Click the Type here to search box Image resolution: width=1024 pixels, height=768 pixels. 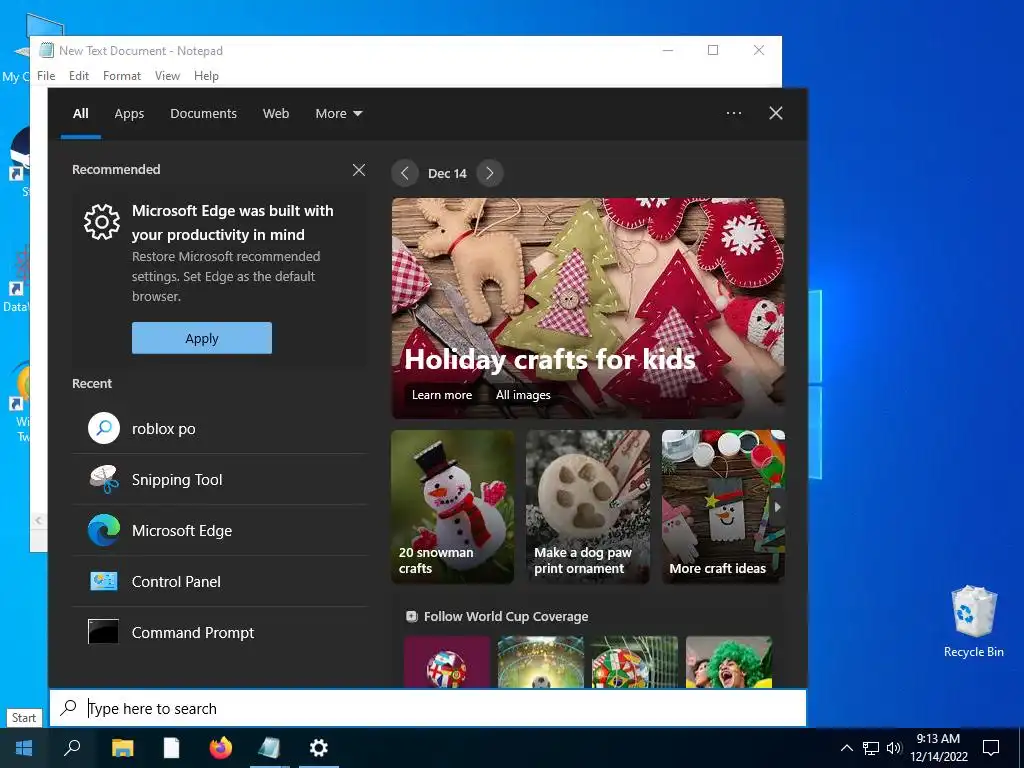click(428, 709)
